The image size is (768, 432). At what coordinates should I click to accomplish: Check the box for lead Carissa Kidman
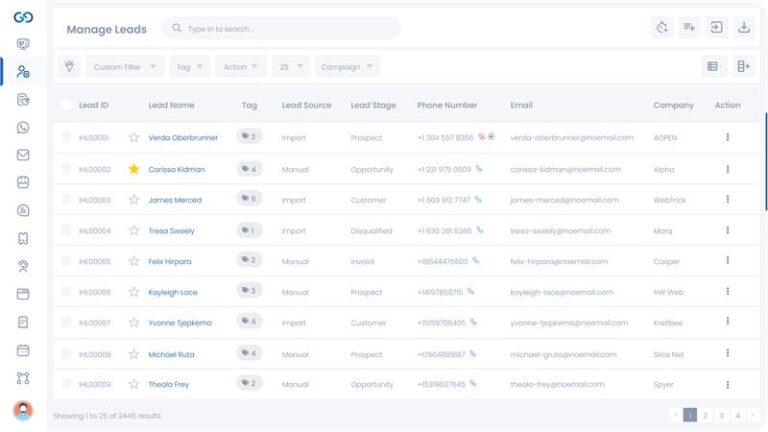66,169
